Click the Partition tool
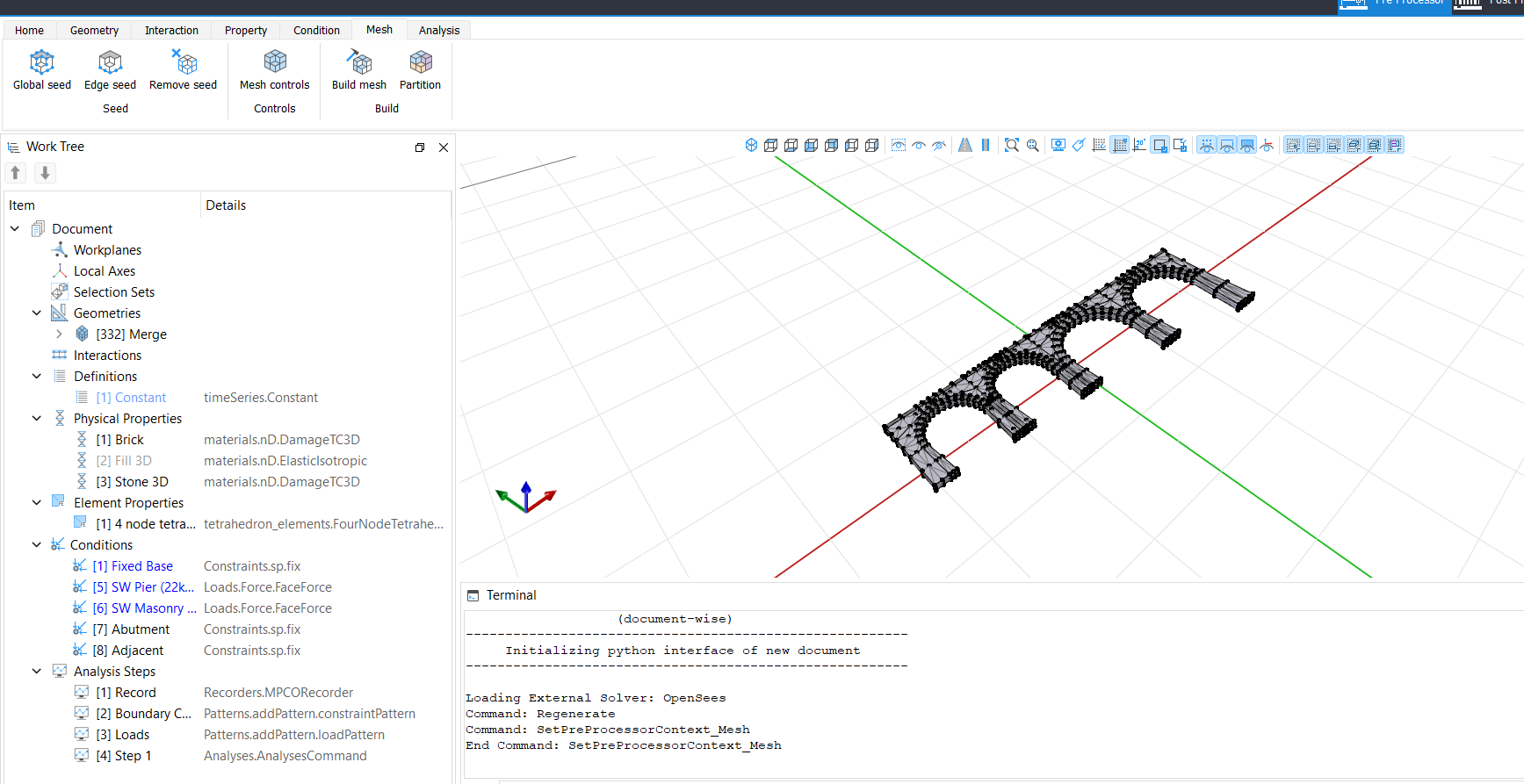Image resolution: width=1524 pixels, height=784 pixels. [x=420, y=70]
